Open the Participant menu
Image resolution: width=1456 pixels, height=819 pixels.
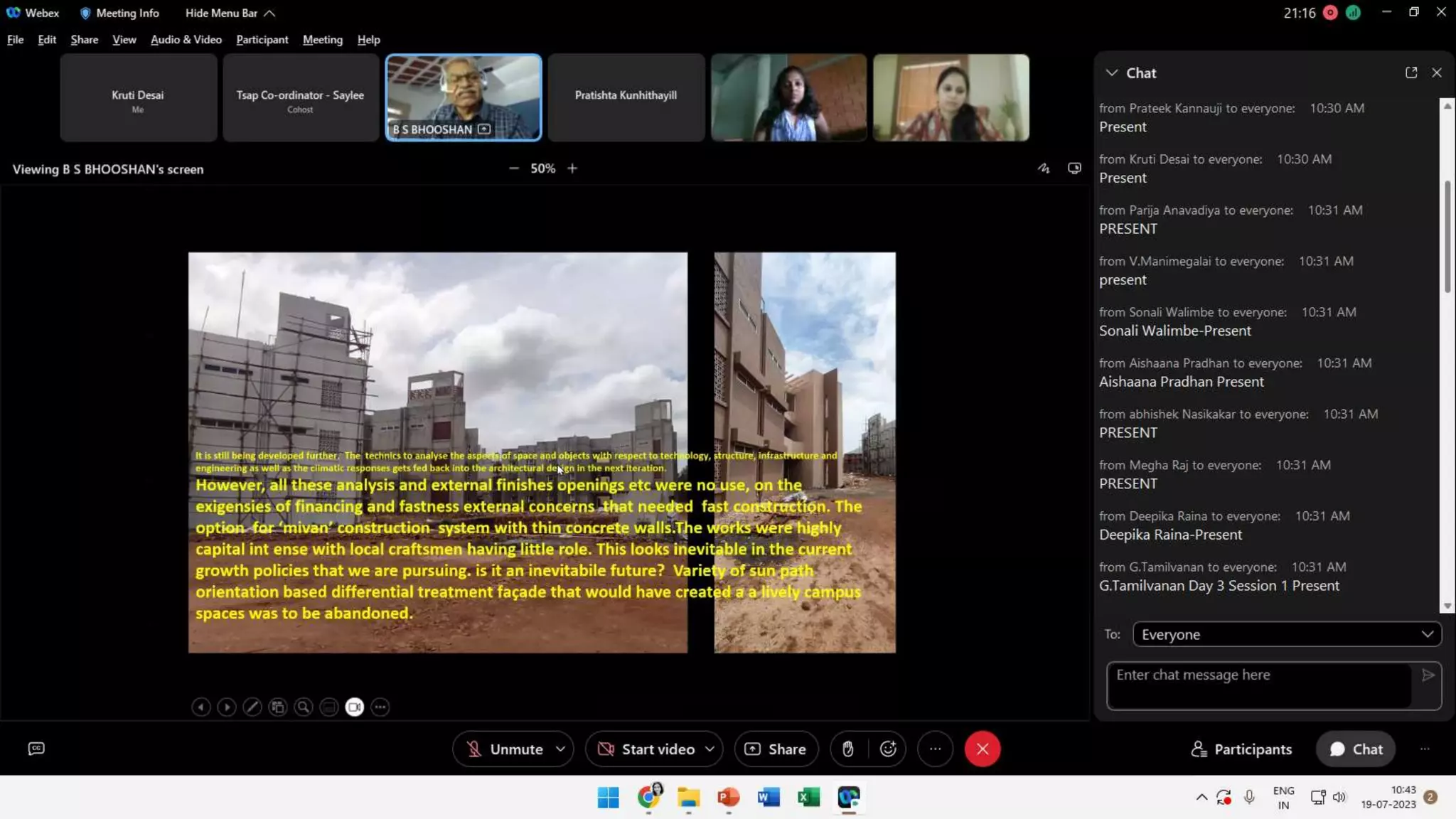[x=262, y=40]
